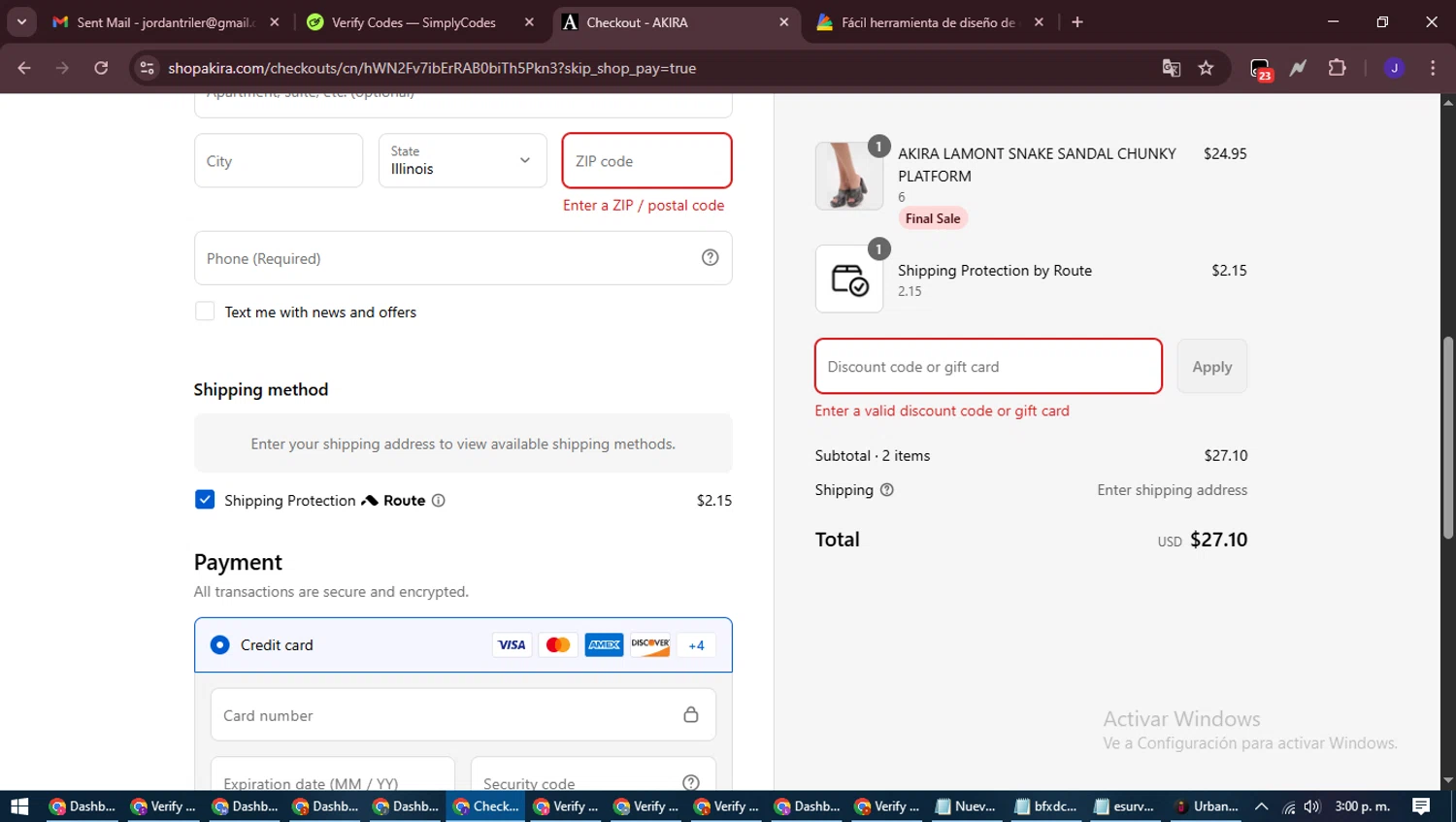The height and width of the screenshot is (822, 1456).
Task: Close the Sent Mail tab
Action: [x=275, y=22]
